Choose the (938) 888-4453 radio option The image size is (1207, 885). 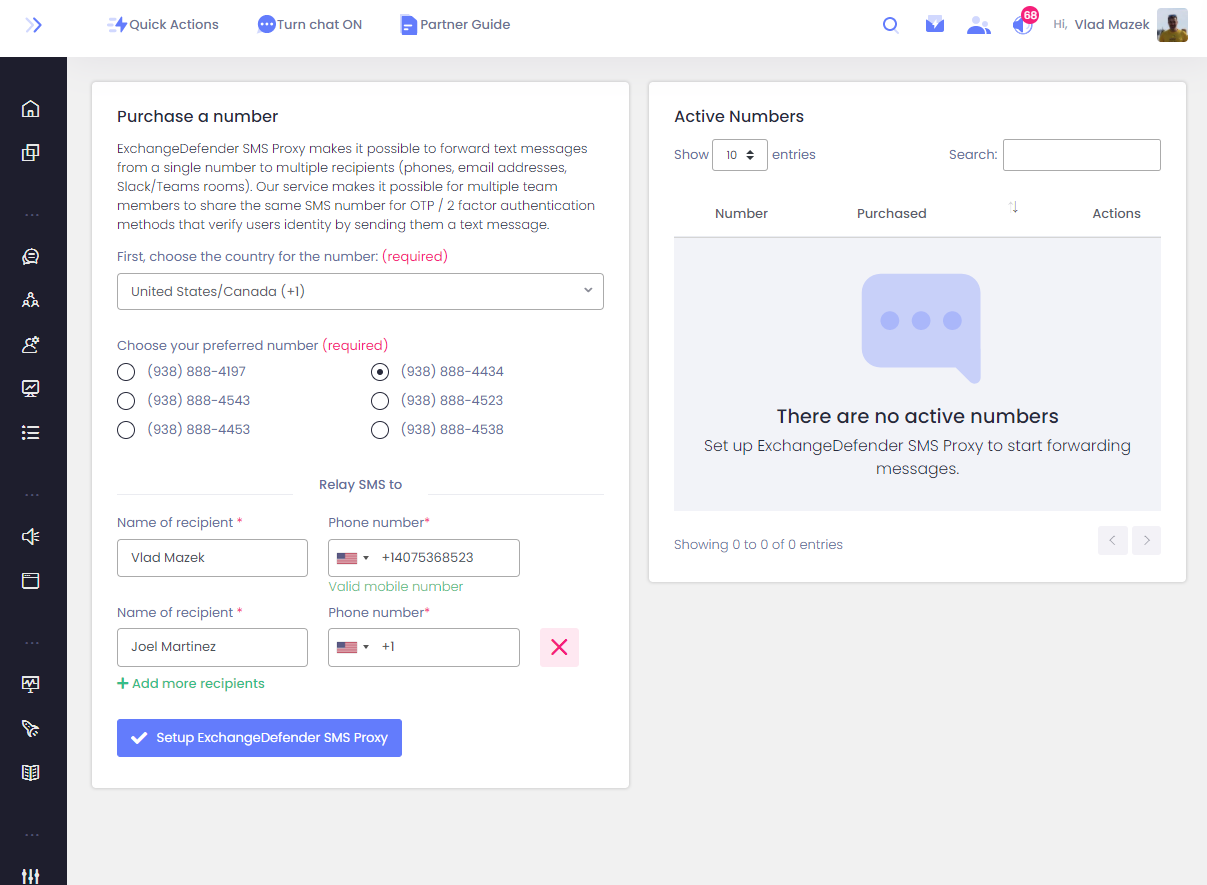(x=126, y=430)
